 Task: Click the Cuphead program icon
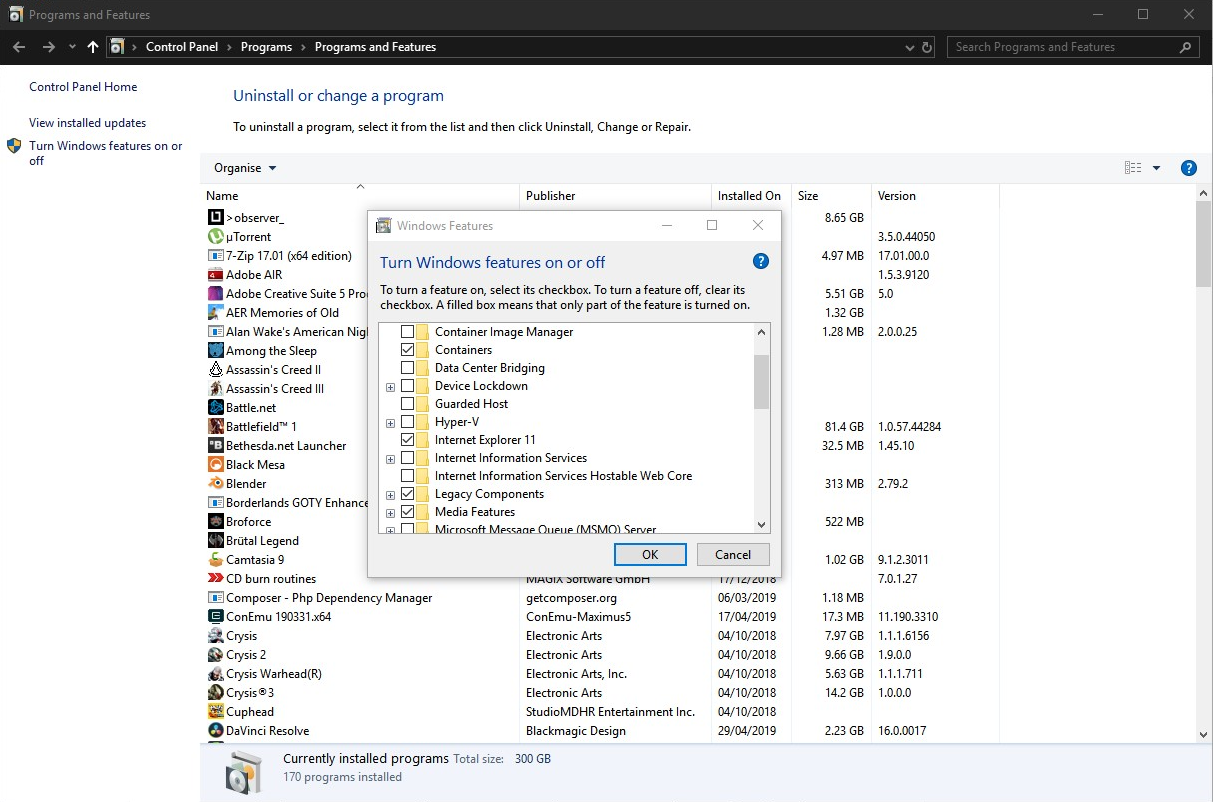[x=215, y=711]
